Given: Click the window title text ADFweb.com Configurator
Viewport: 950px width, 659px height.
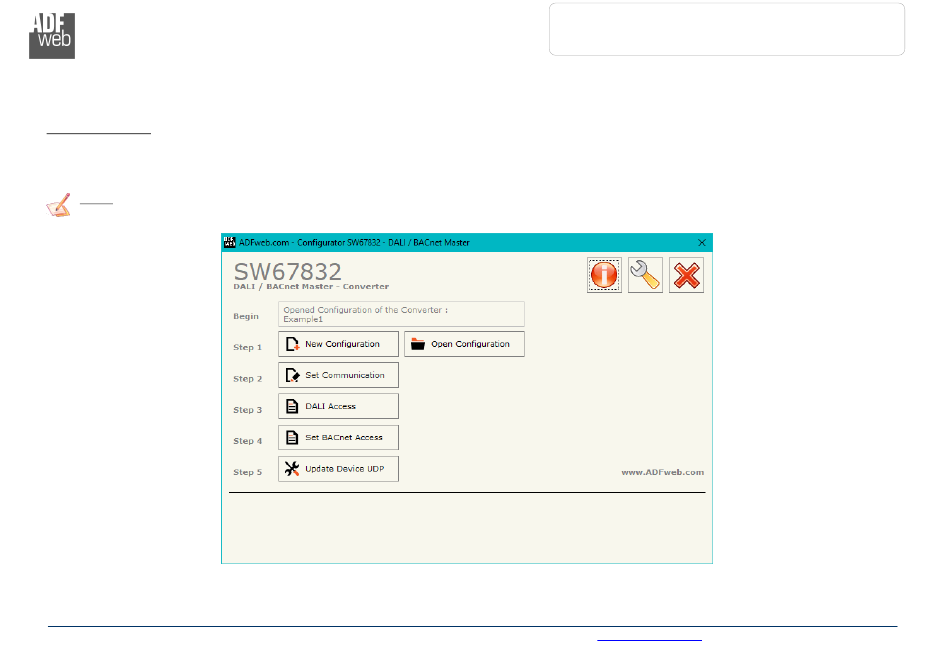Looking at the screenshot, I should coord(354,243).
